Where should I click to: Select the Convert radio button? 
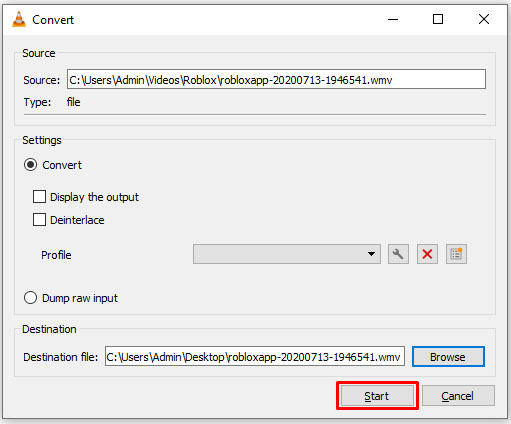tap(30, 165)
